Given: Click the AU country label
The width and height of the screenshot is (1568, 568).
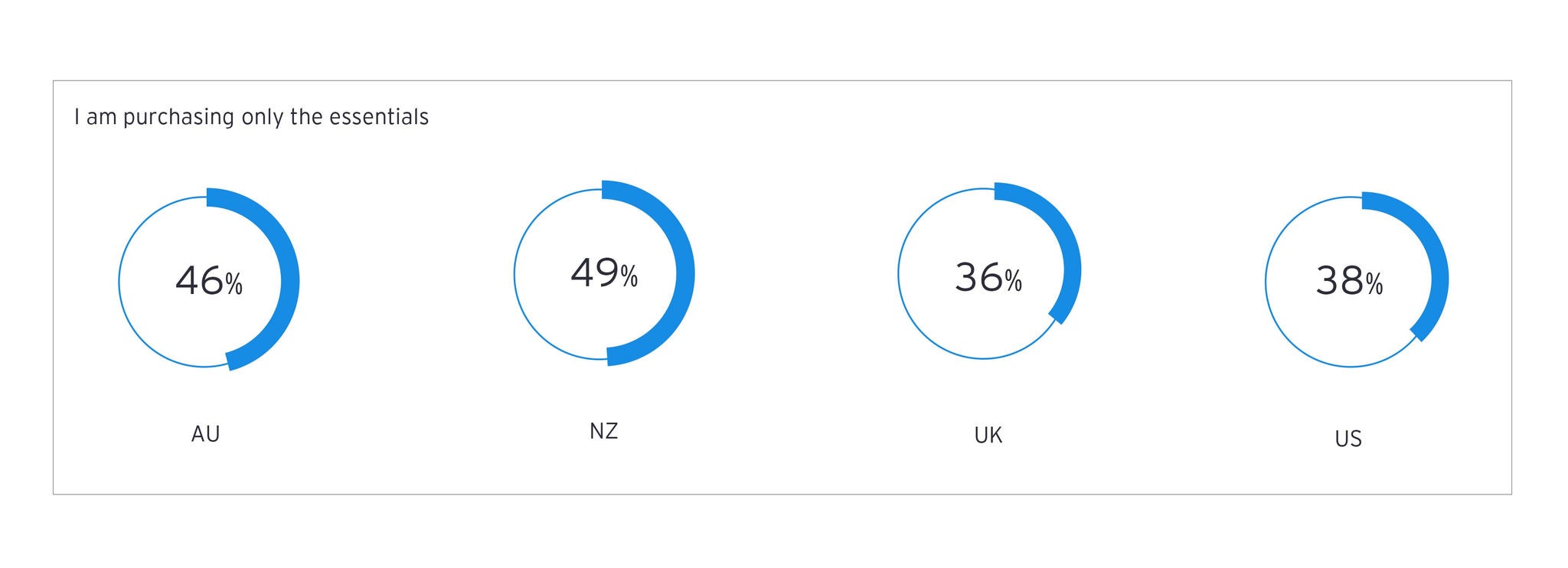Looking at the screenshot, I should [205, 434].
